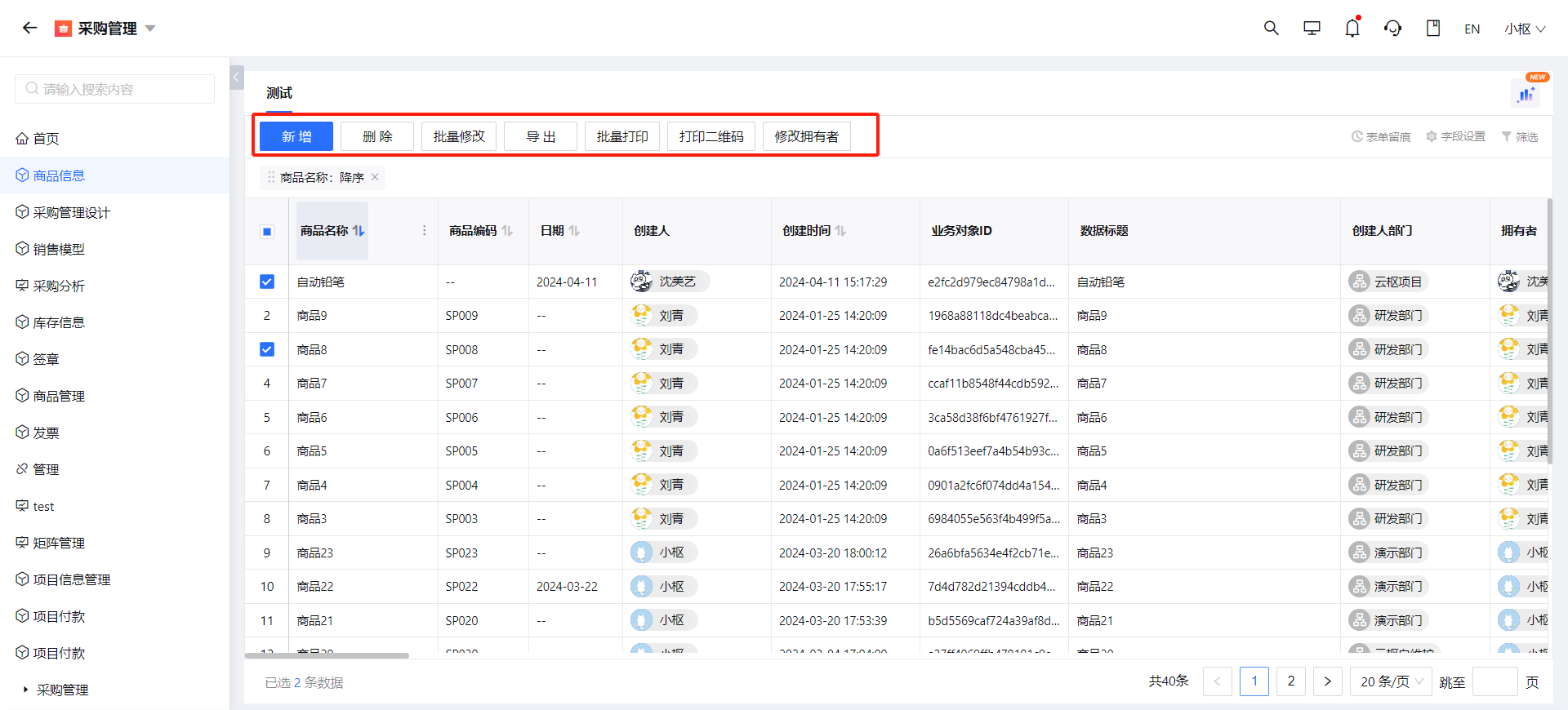Go to 首页 in sidebar
Viewport: 1568px width, 710px height.
tap(46, 139)
